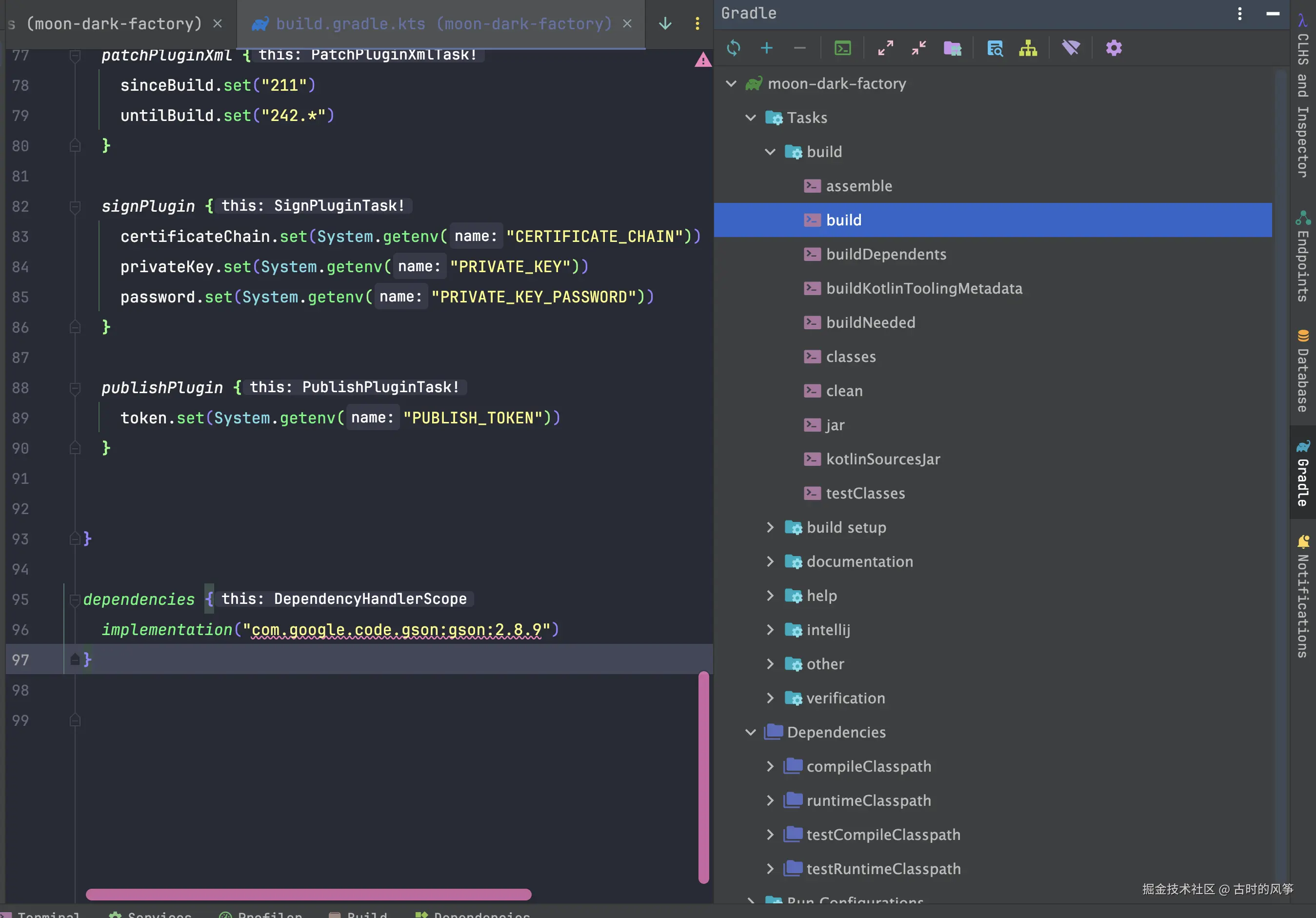This screenshot has width=1316, height=918.
Task: Open Gradle build tool settings gear
Action: click(1114, 48)
